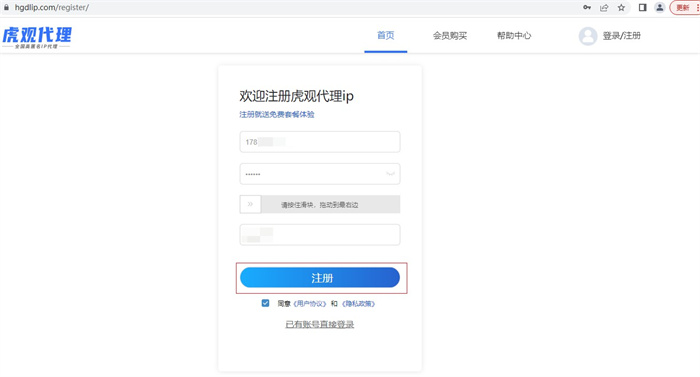Click the lock icon next to URL
Screen dimensions: 700x377
[x=6, y=8]
